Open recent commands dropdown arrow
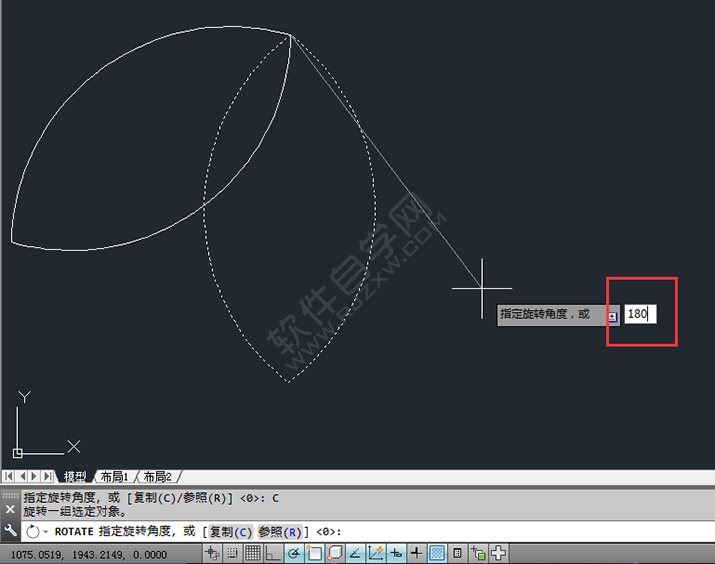Viewport: 715px width, 564px height. tap(46, 532)
